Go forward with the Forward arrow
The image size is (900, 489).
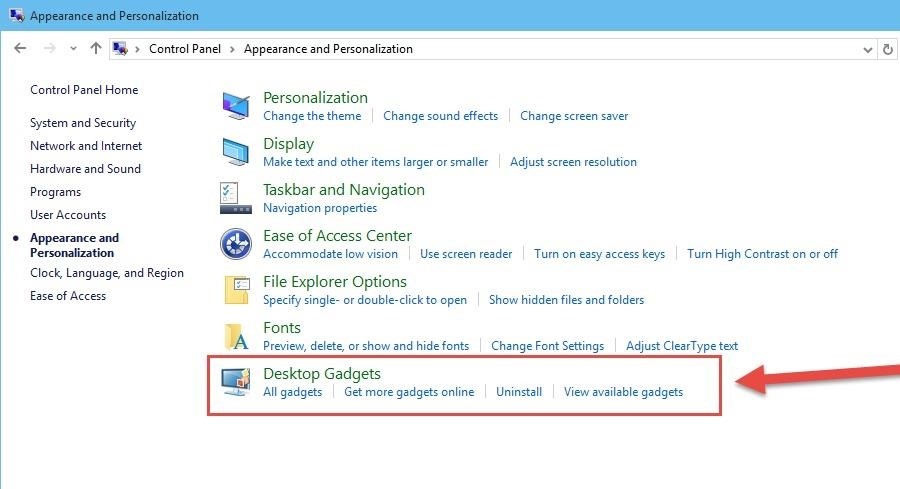click(x=50, y=48)
